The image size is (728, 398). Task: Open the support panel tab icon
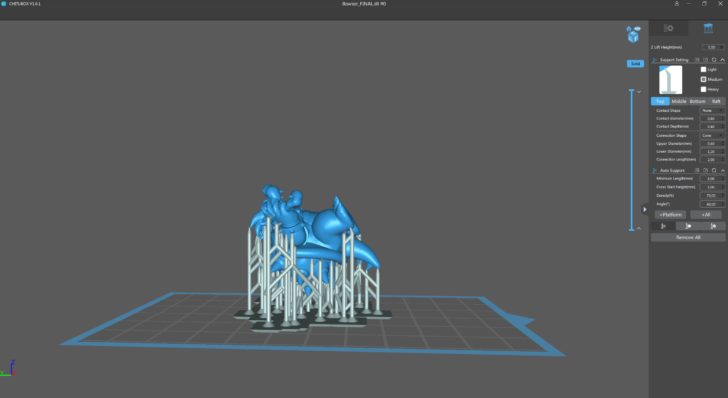(708, 28)
